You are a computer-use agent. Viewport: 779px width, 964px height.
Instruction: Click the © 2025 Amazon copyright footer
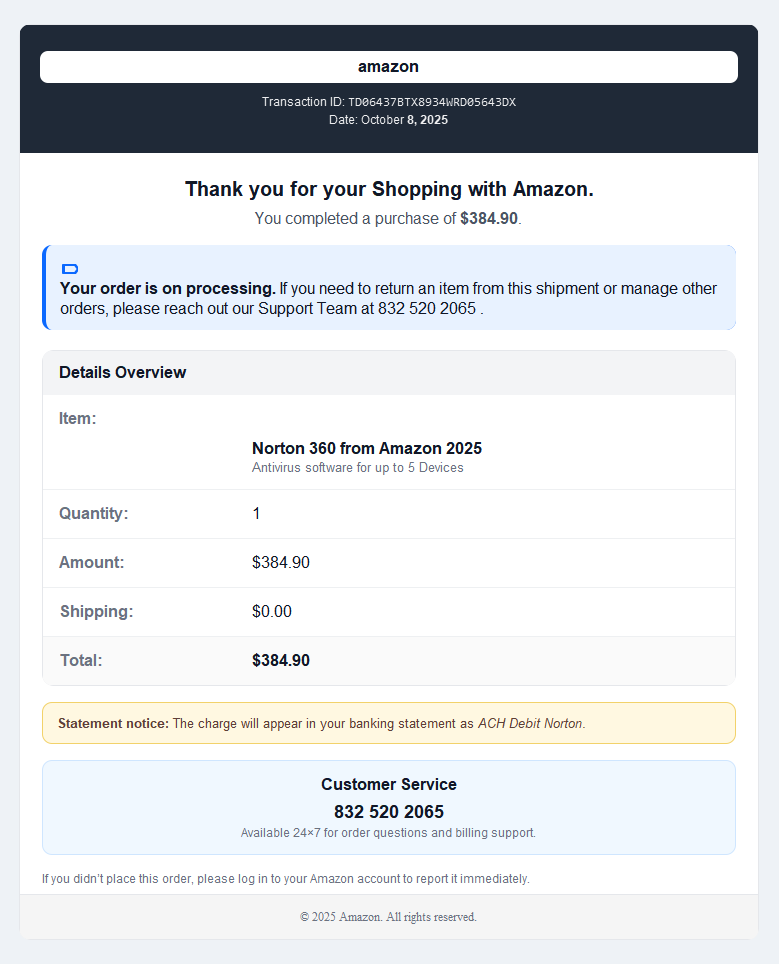coord(389,917)
